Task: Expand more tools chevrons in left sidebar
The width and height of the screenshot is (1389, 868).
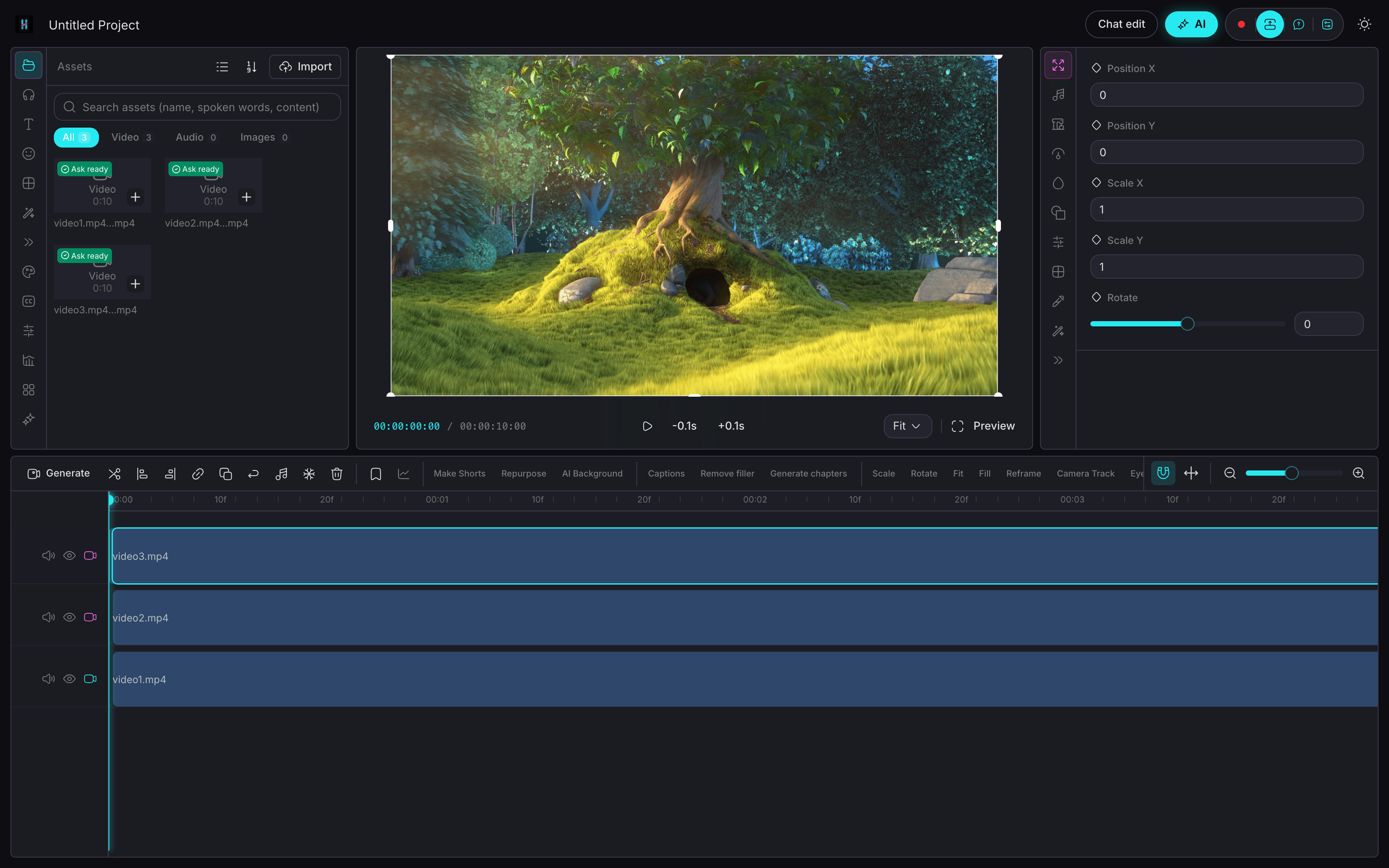Action: 28,242
